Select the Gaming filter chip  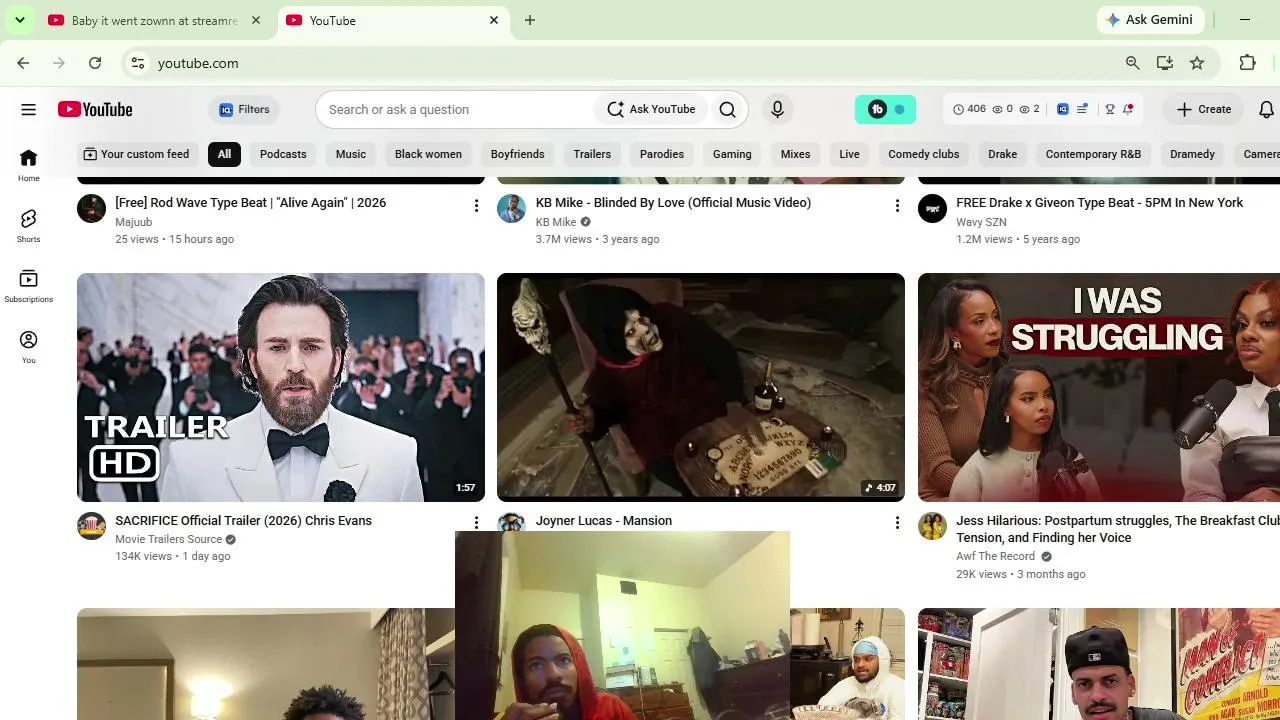tap(732, 154)
